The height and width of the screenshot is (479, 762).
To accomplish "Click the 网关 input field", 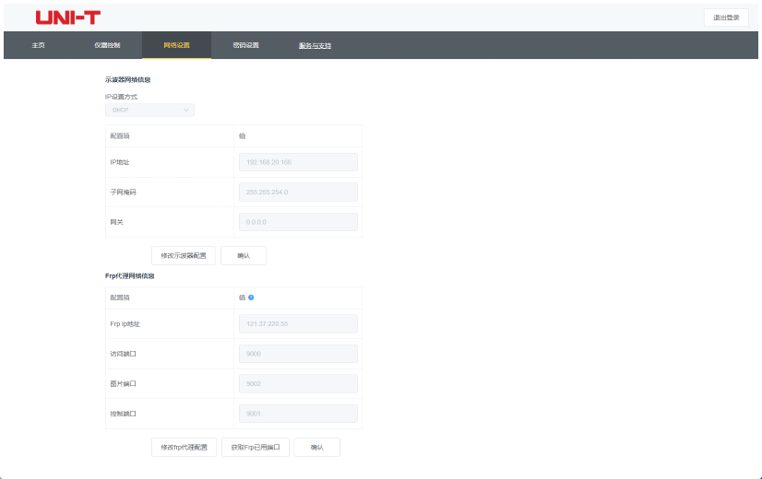I will pyautogui.click(x=298, y=222).
